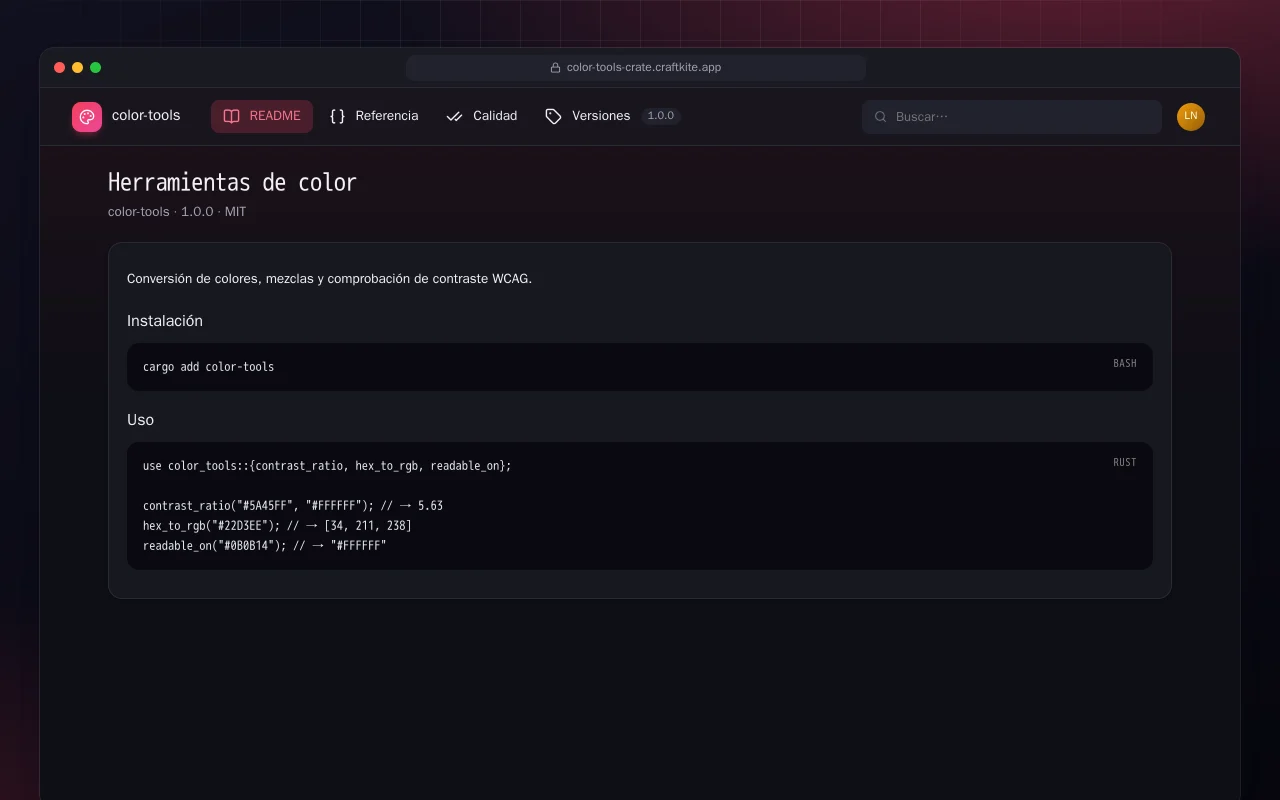Click the README book icon
This screenshot has height=800, width=1280.
pyautogui.click(x=231, y=116)
